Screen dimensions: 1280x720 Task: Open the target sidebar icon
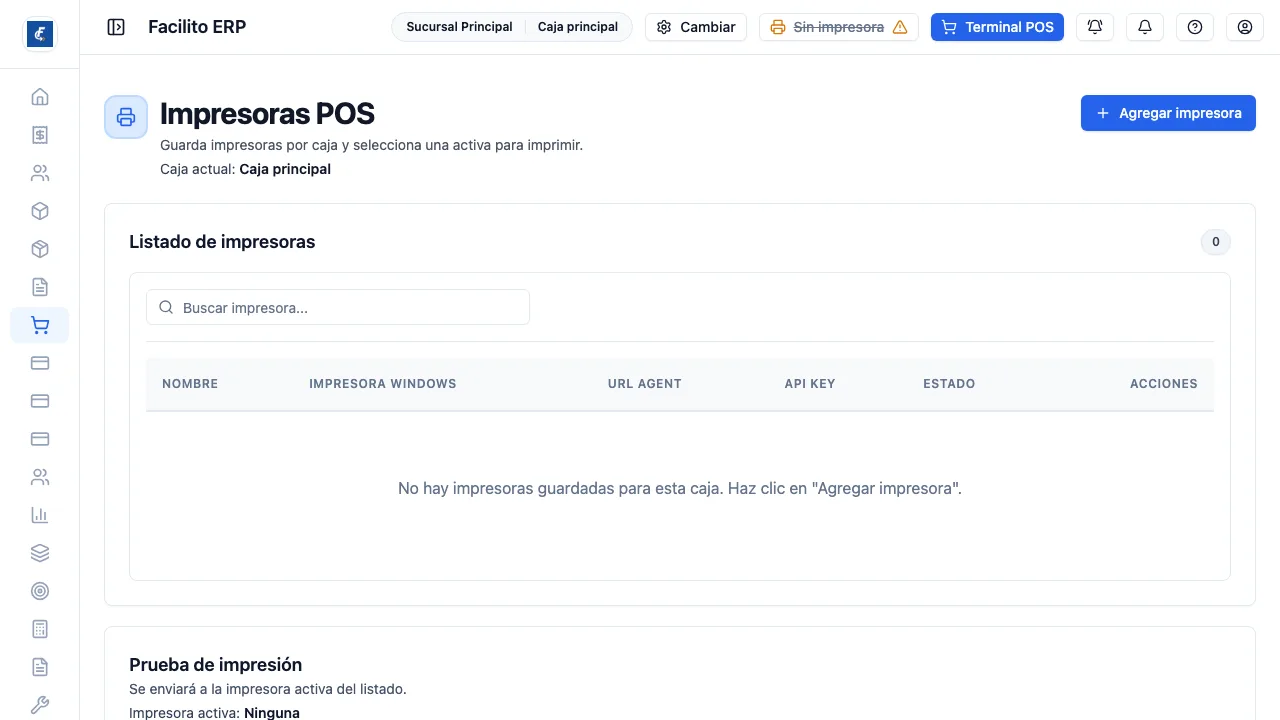click(x=40, y=591)
